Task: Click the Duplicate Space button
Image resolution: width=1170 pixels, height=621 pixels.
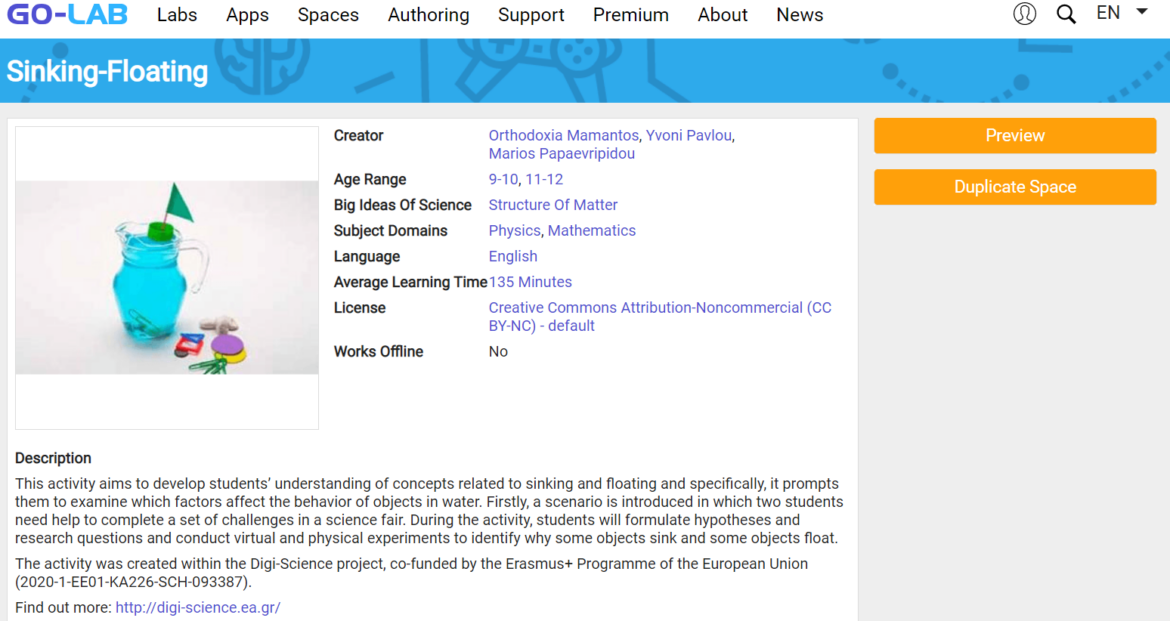Action: tap(1014, 187)
